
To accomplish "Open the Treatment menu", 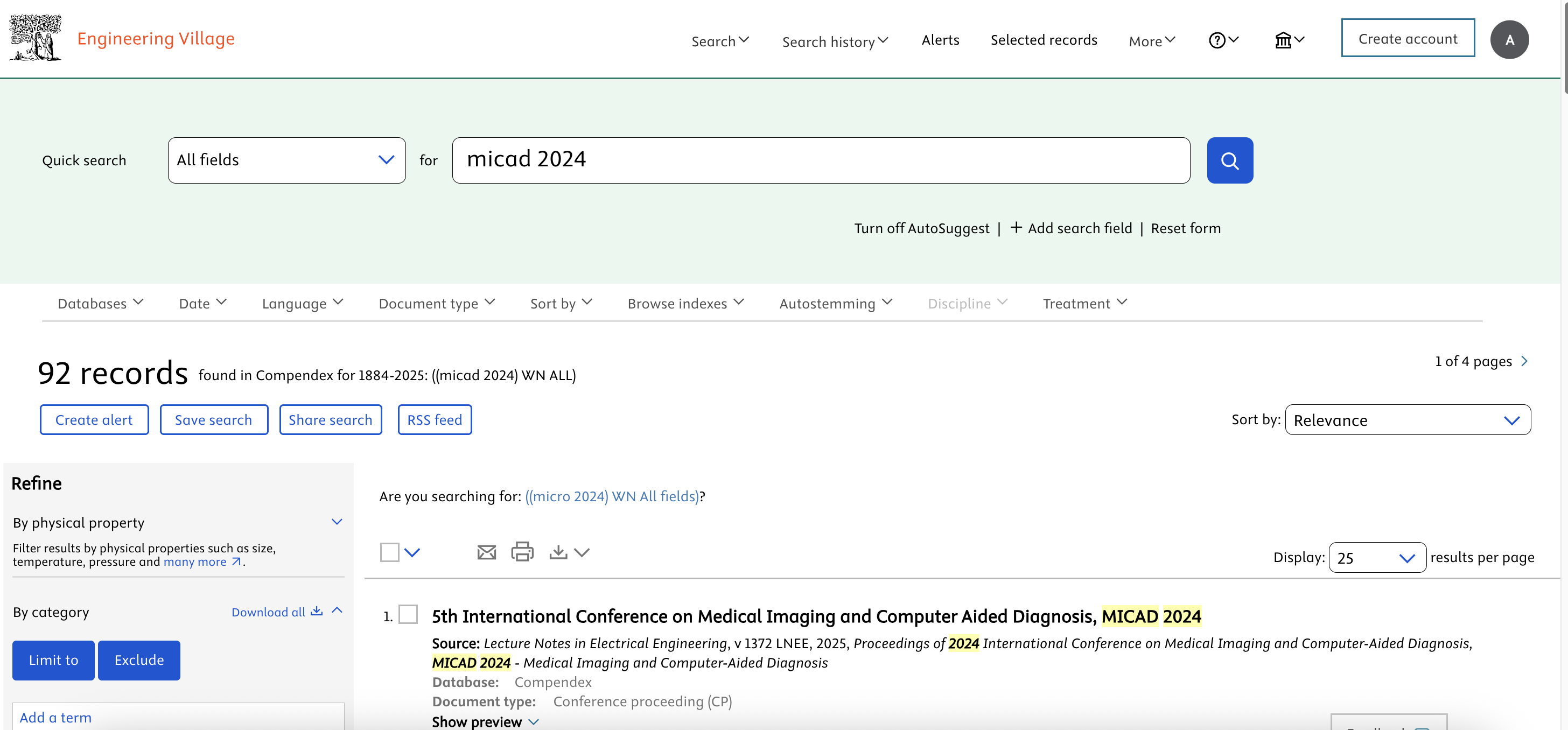I will click(x=1084, y=303).
